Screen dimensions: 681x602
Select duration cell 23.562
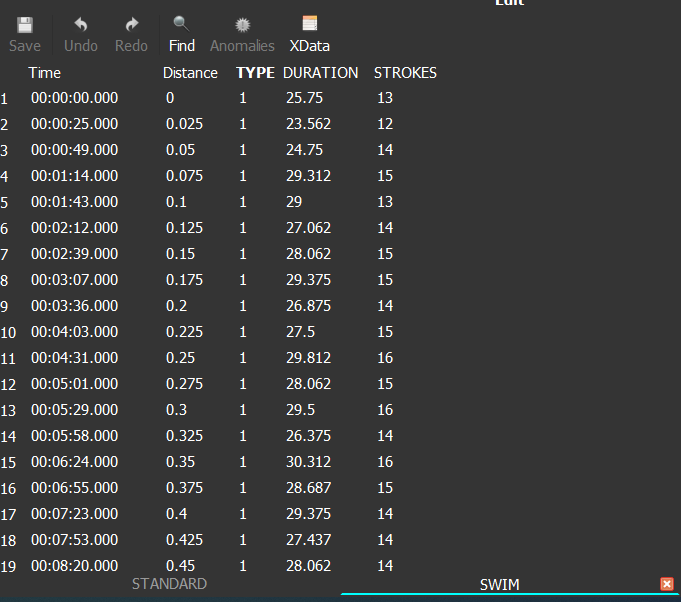308,124
